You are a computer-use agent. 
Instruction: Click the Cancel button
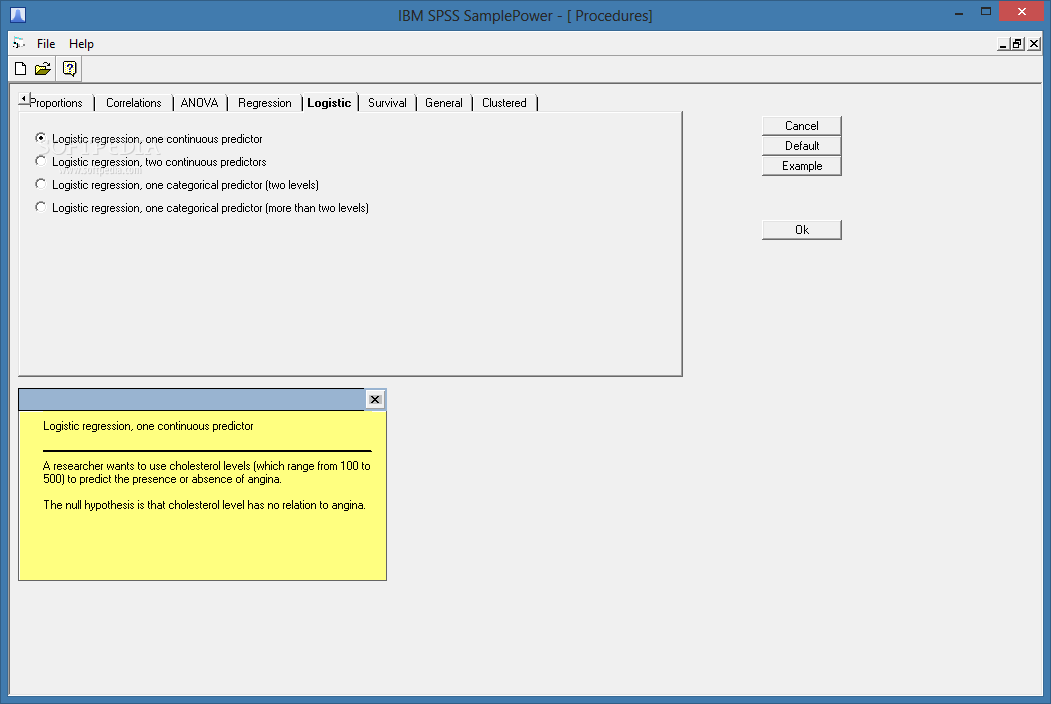point(802,125)
